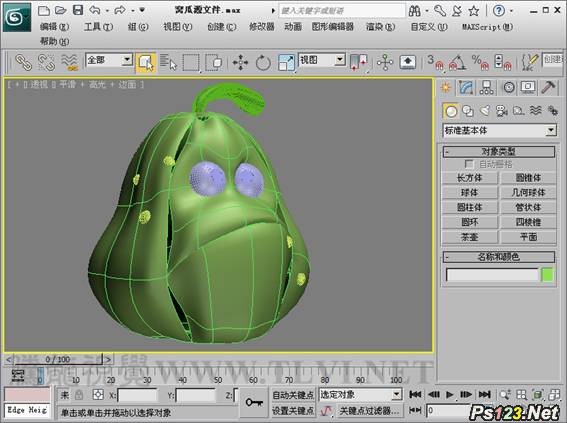567x423 pixels.
Task: Open the Create panel tab
Action: coord(446,87)
